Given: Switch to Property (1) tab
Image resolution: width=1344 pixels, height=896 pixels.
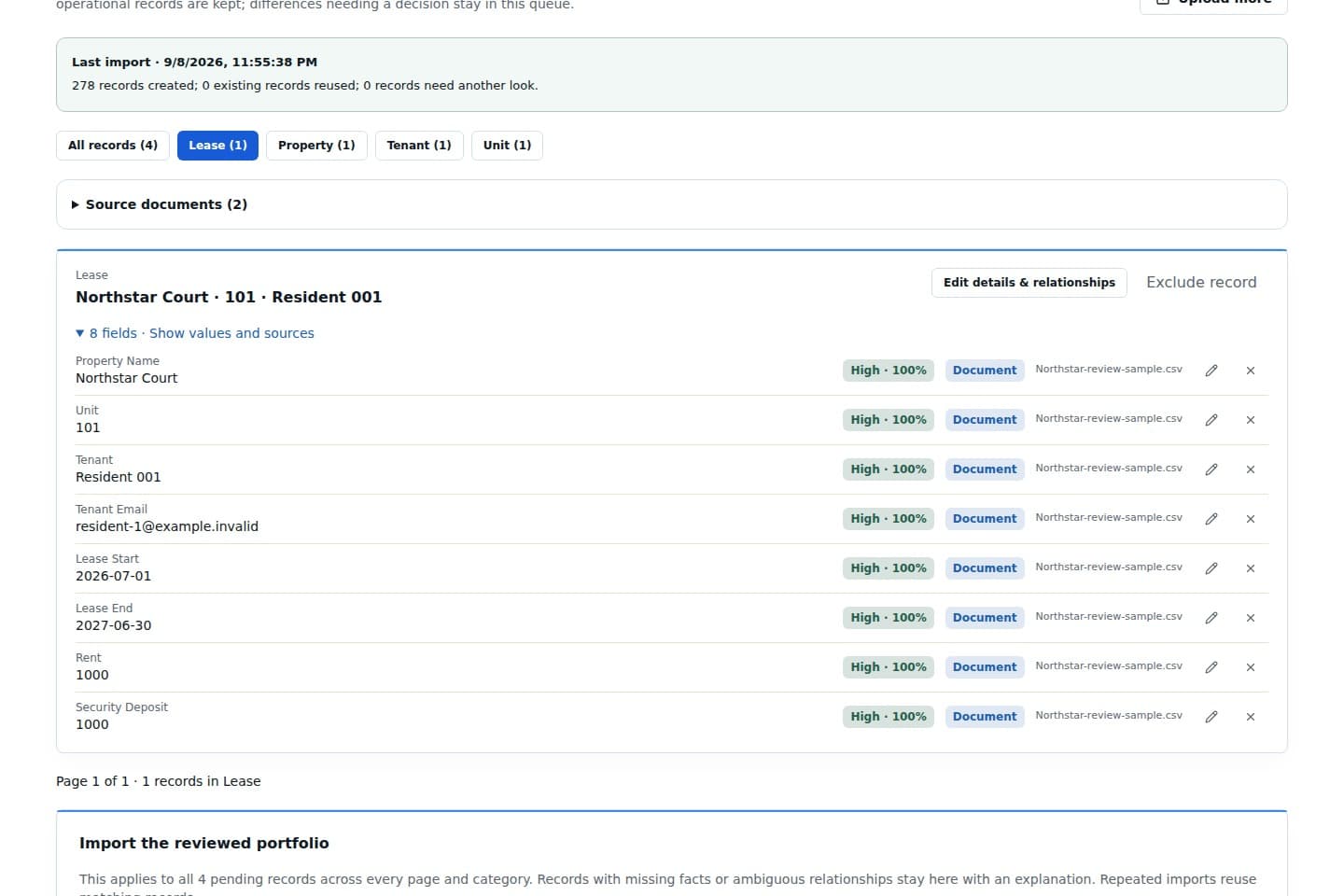Looking at the screenshot, I should 316,146.
